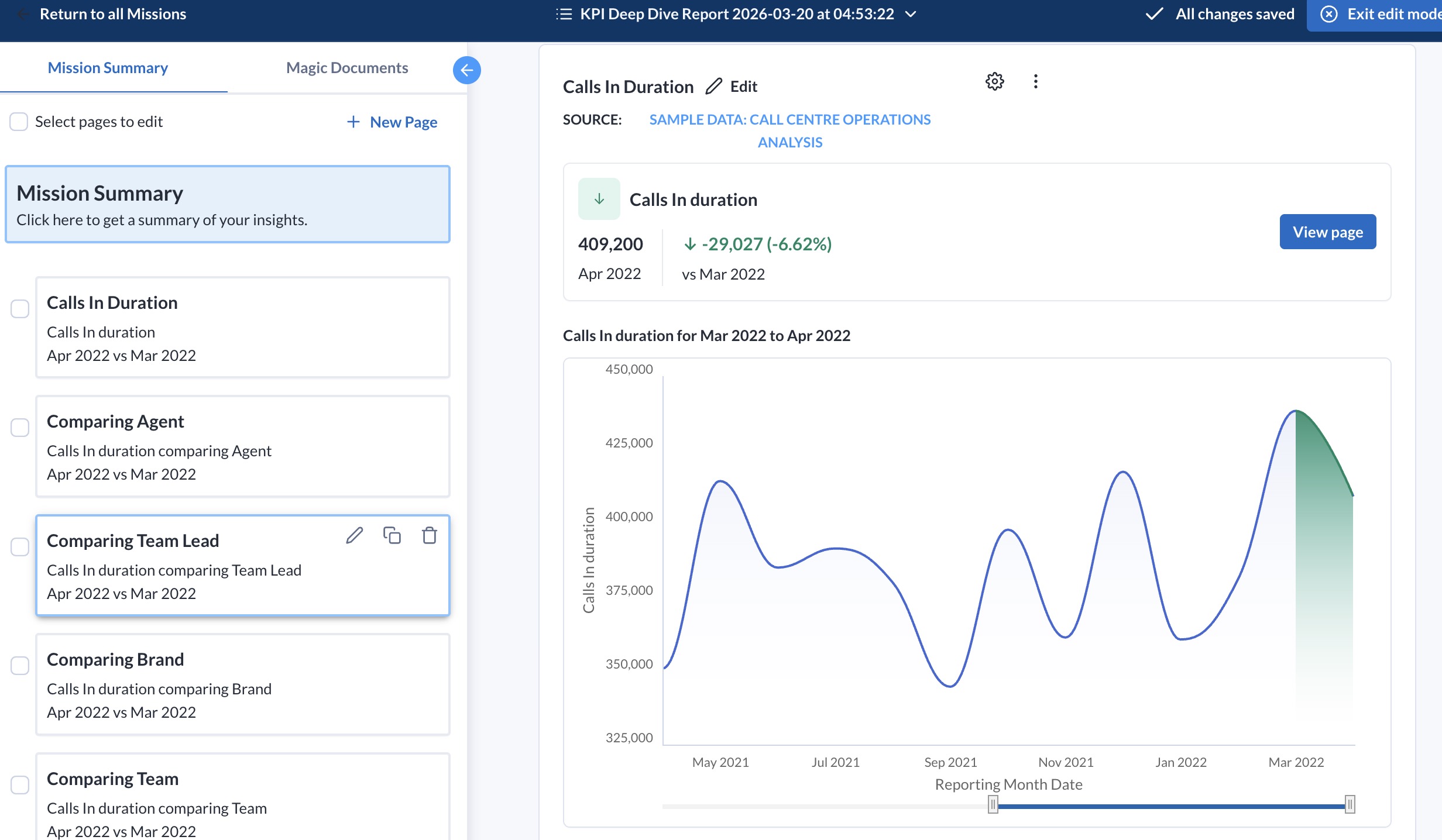Click the duplicate icon on Comparing Team Lead card
The height and width of the screenshot is (840, 1442).
pos(392,536)
